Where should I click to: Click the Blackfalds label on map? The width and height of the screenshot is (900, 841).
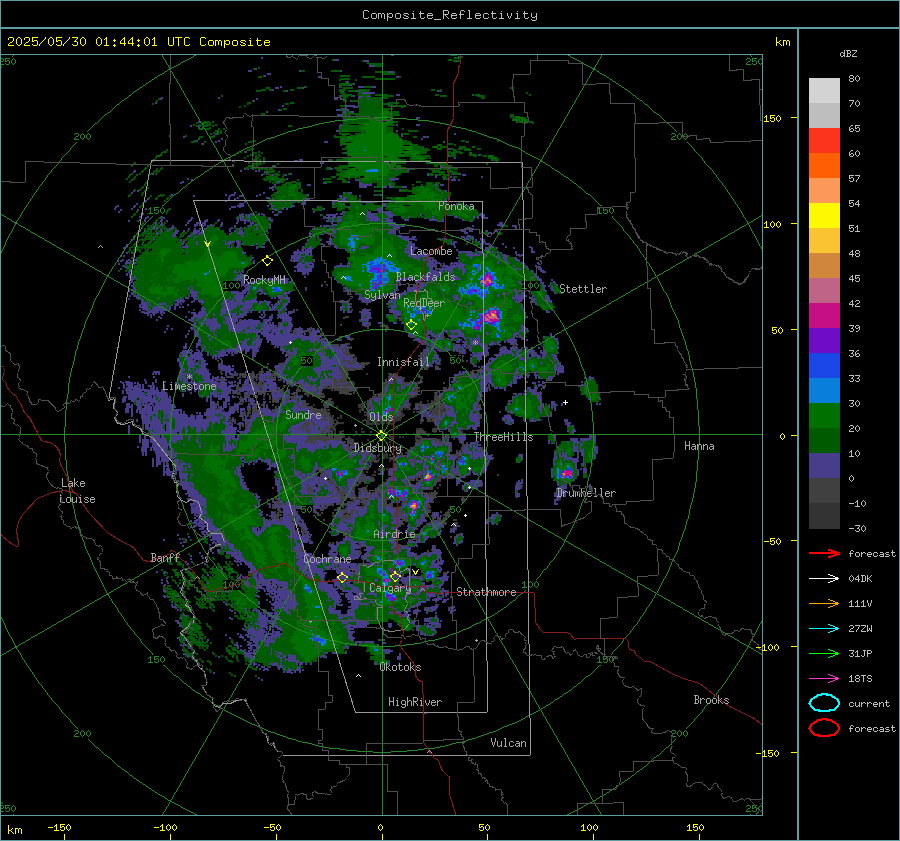425,277
